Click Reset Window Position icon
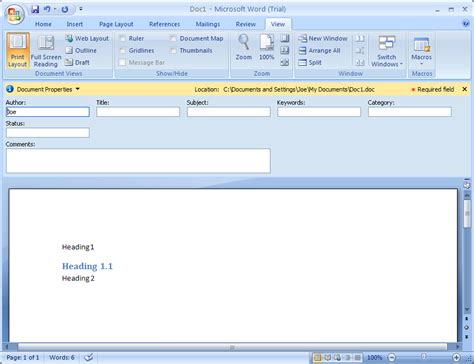 [x=360, y=62]
